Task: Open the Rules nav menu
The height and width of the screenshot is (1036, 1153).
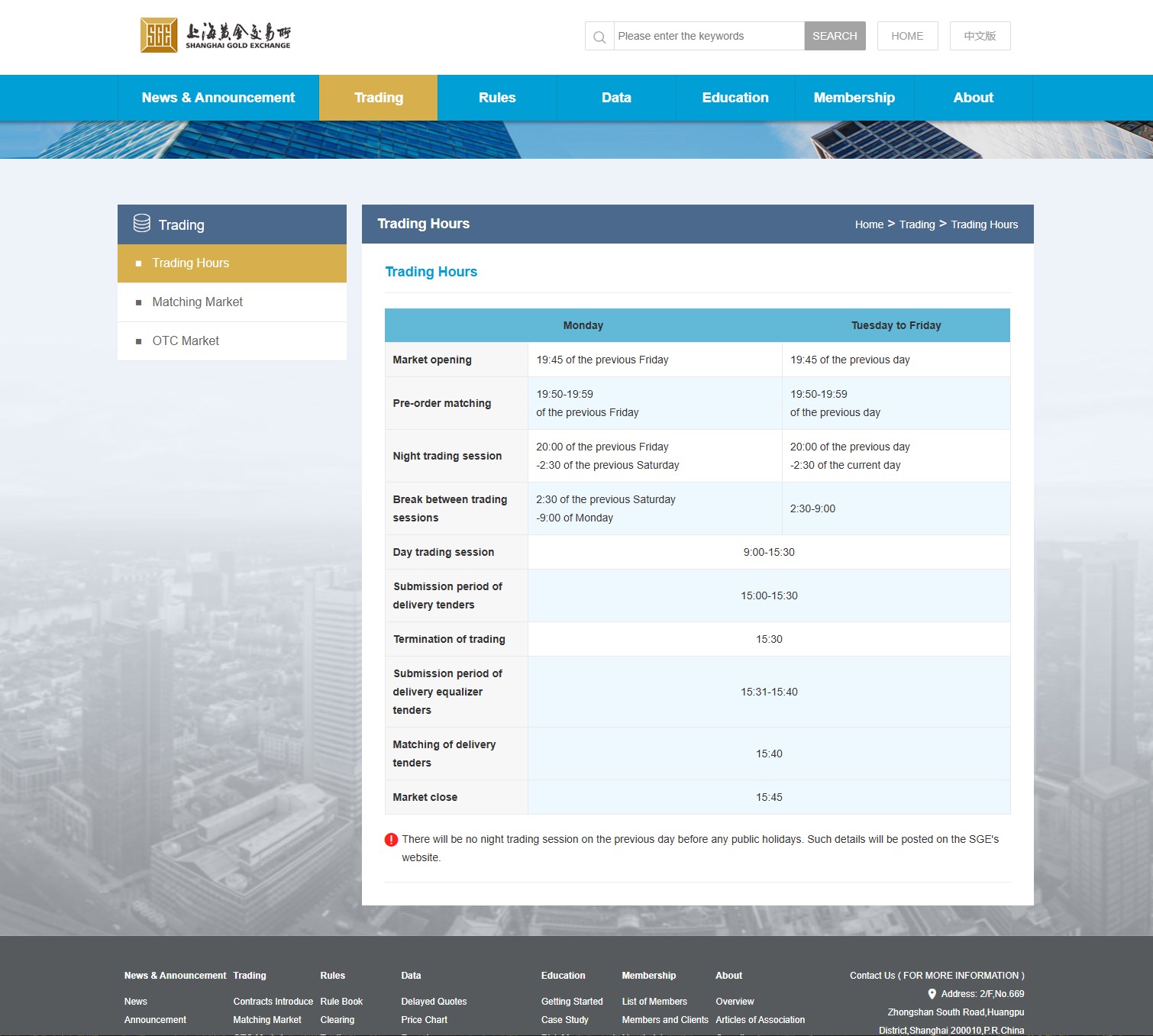Action: [x=497, y=98]
